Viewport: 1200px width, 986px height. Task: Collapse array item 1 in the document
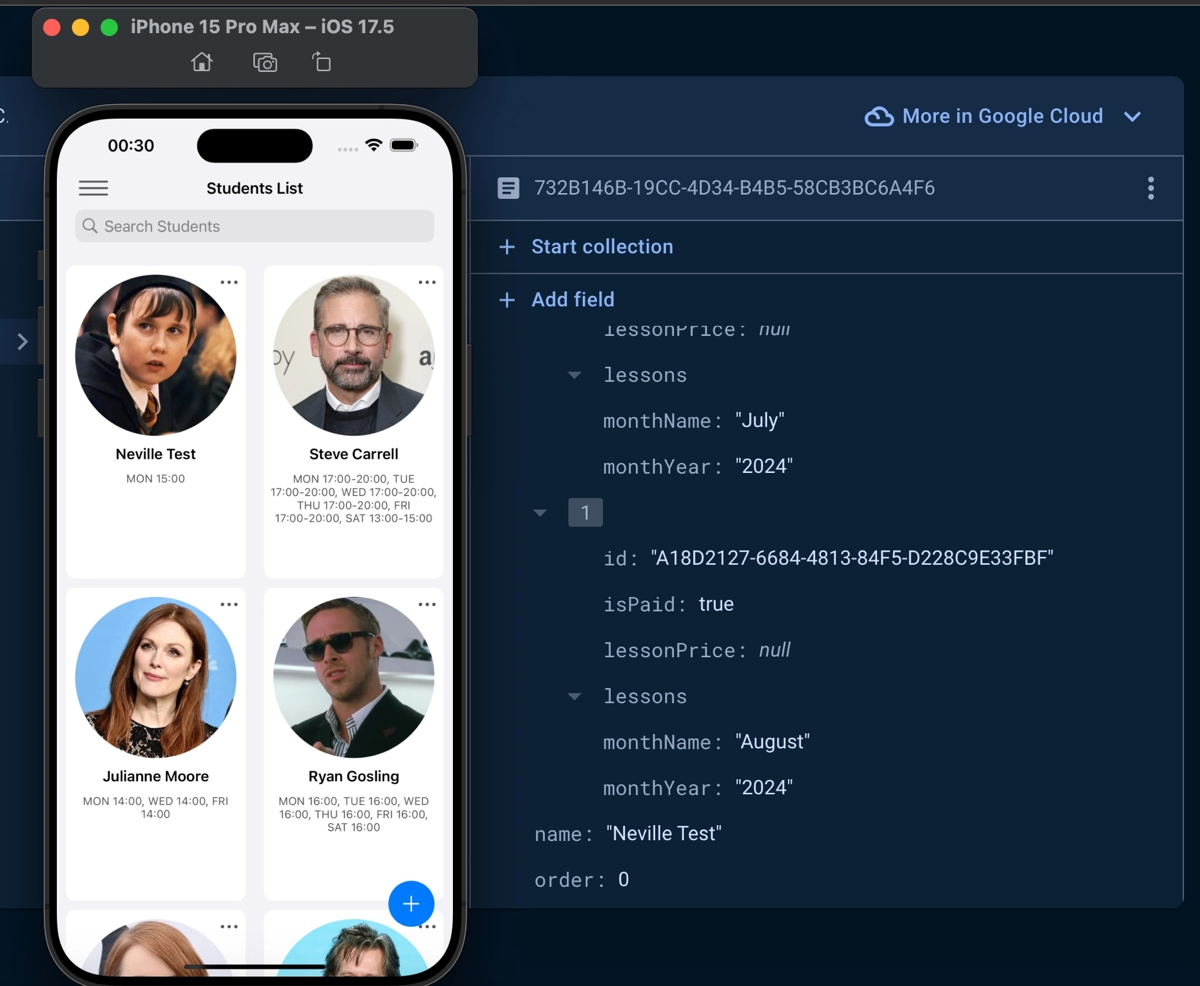(540, 512)
